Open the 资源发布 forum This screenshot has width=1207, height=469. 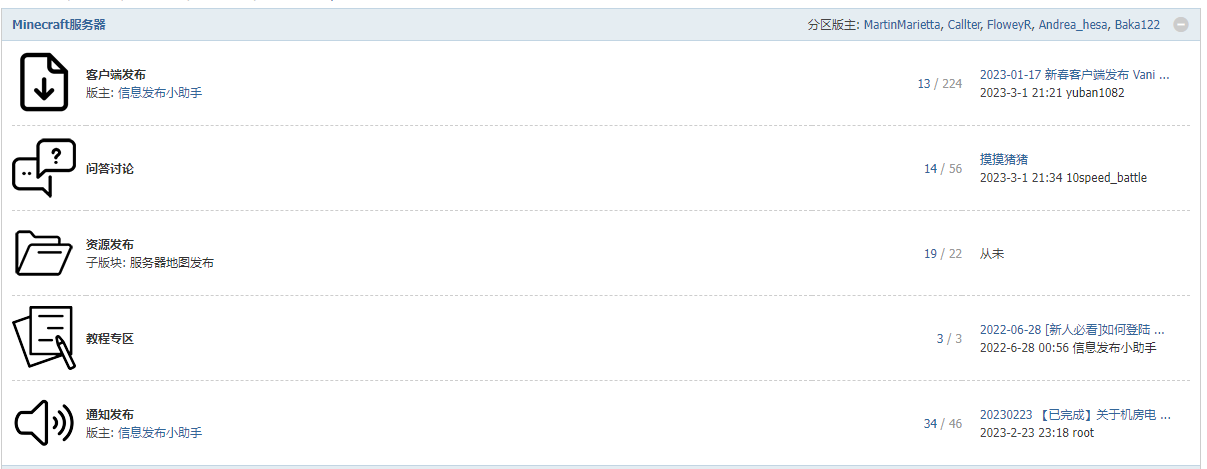click(110, 244)
